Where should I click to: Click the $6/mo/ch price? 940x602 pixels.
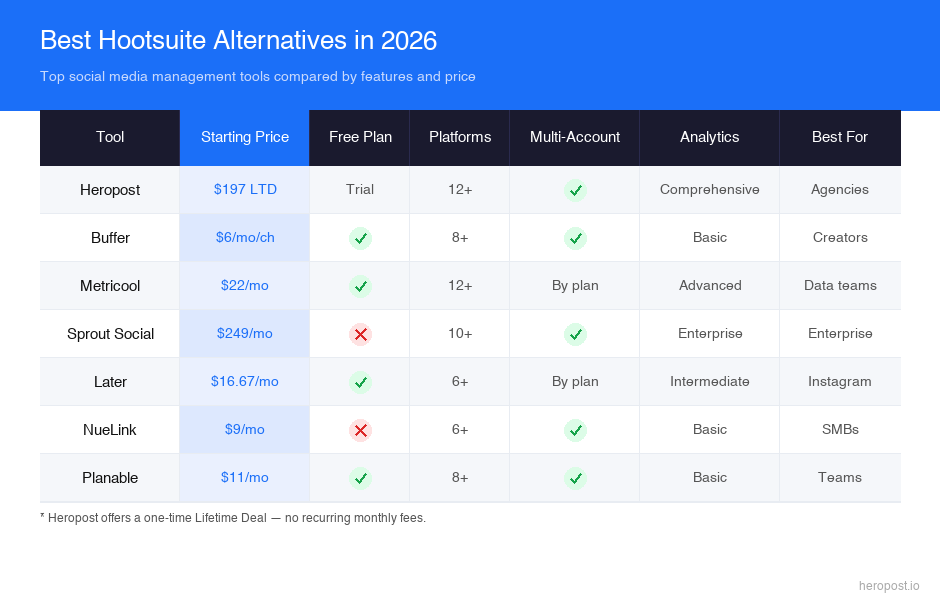click(x=245, y=237)
